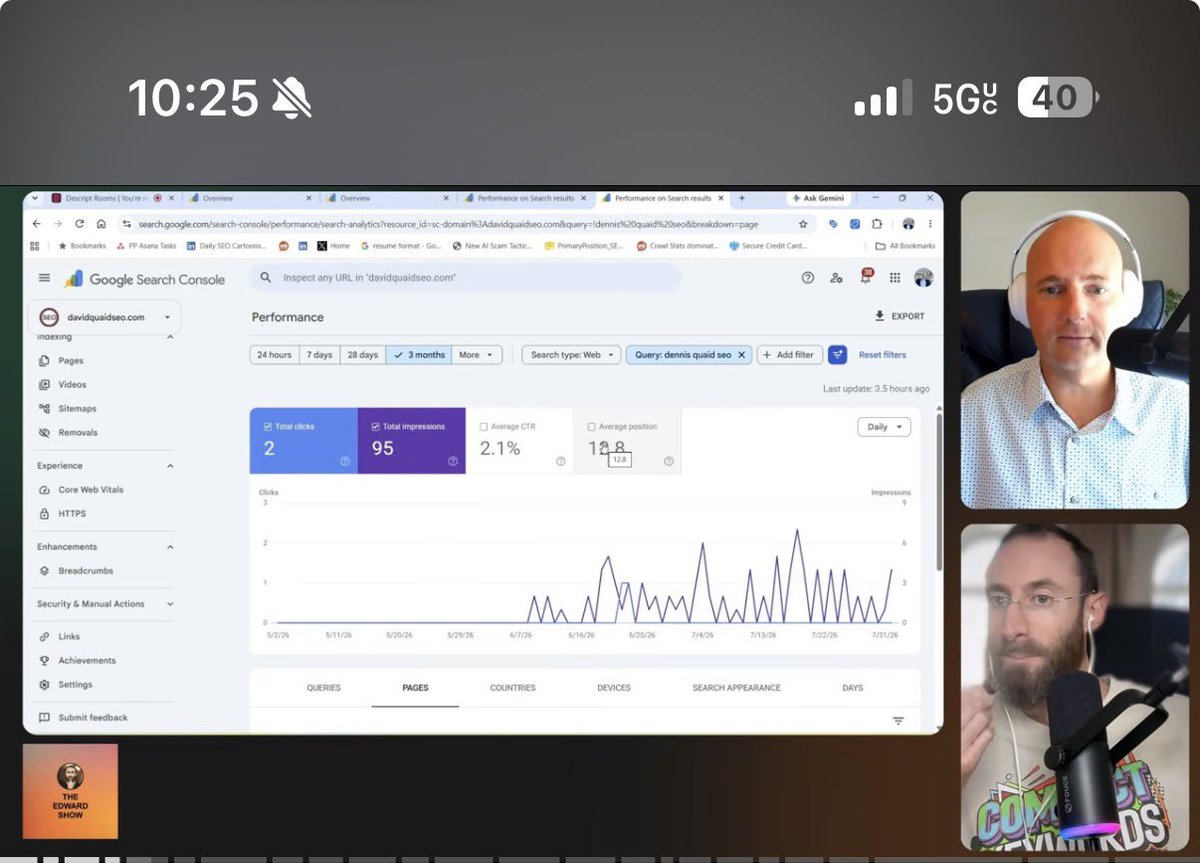Open the Help question-mark icon in header
The image size is (1200, 863).
click(x=808, y=278)
